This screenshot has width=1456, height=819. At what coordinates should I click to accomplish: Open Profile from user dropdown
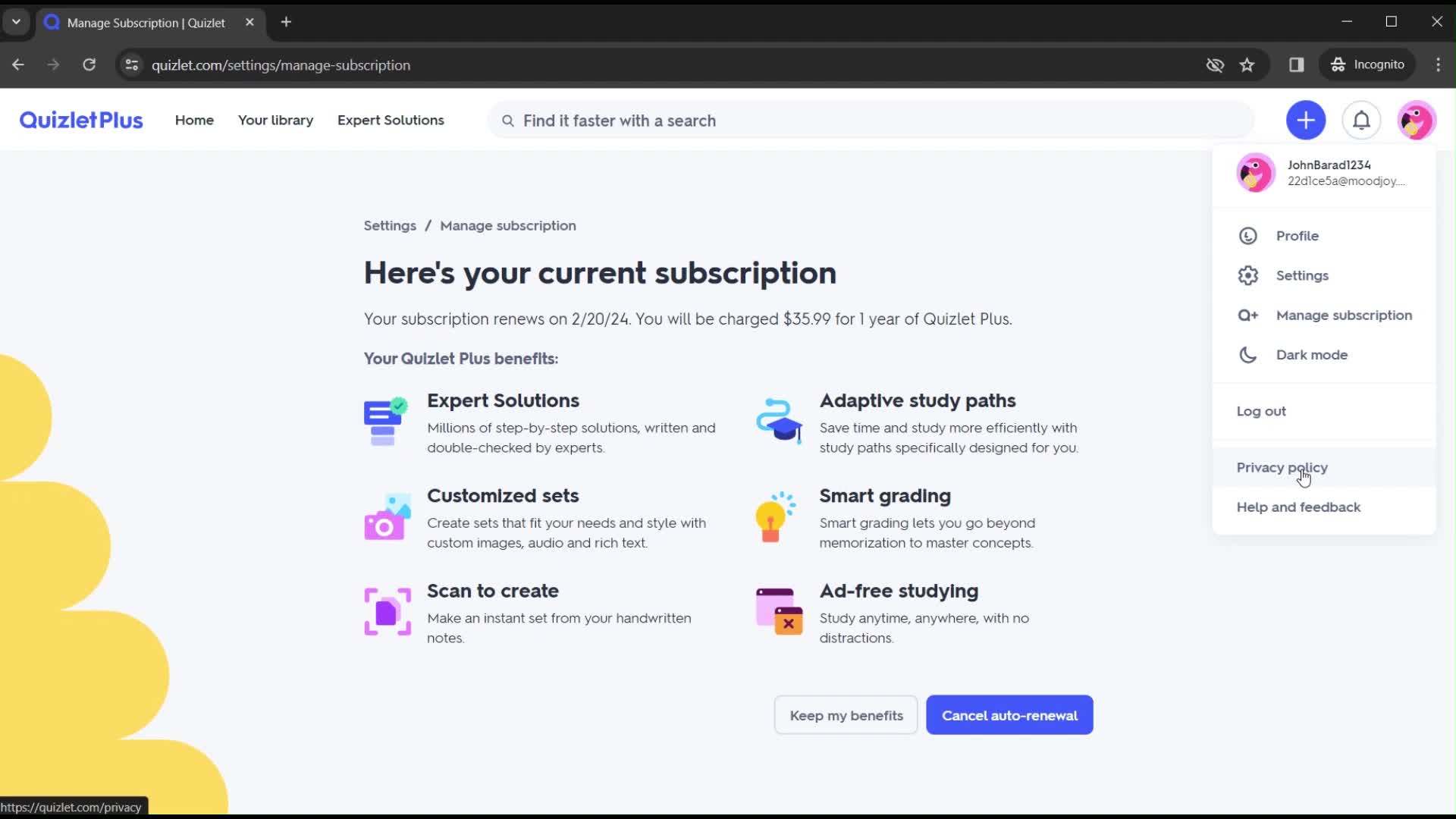1297,235
